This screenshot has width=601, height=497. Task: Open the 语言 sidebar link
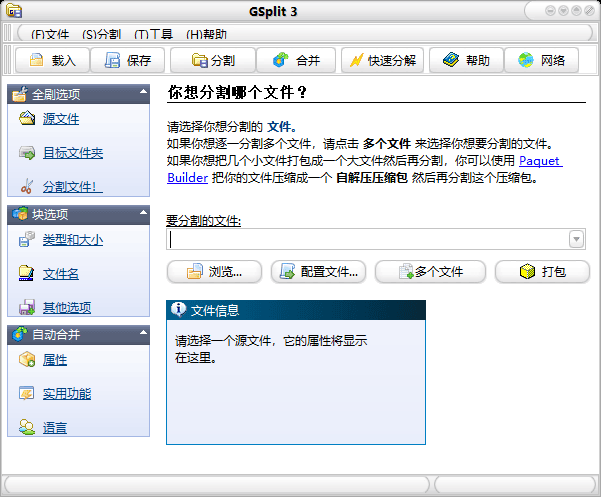55,427
